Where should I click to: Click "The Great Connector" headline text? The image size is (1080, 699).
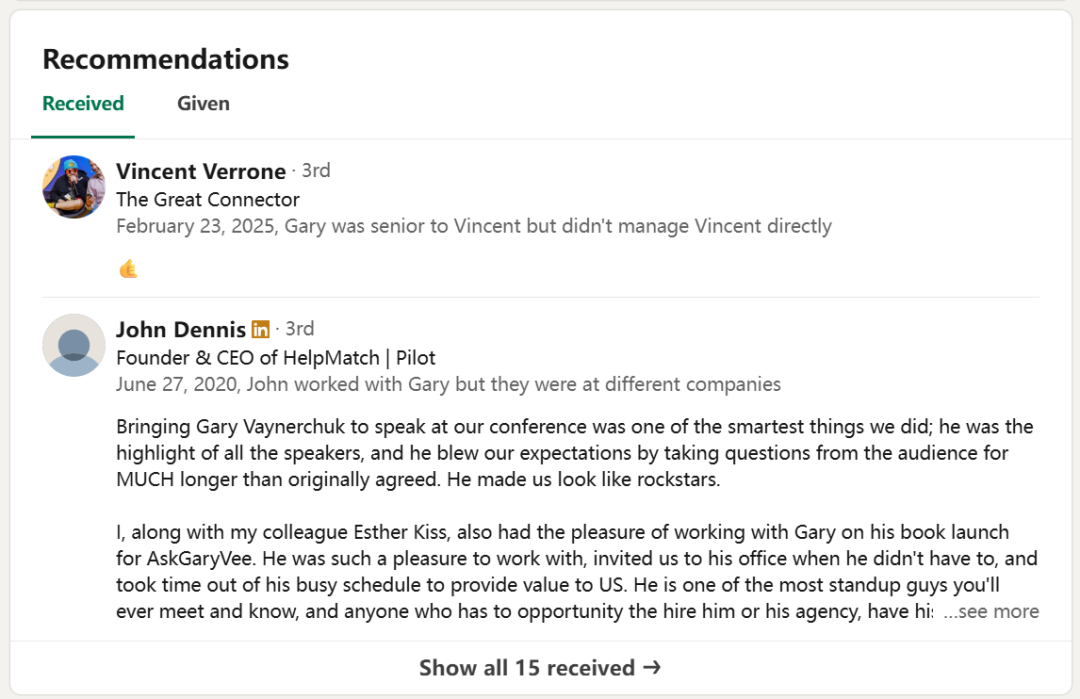(x=208, y=199)
